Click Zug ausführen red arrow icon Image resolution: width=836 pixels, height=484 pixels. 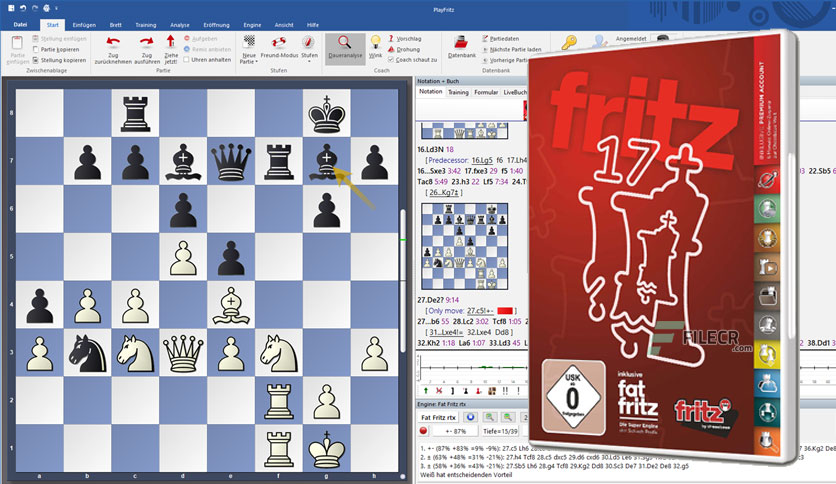147,43
